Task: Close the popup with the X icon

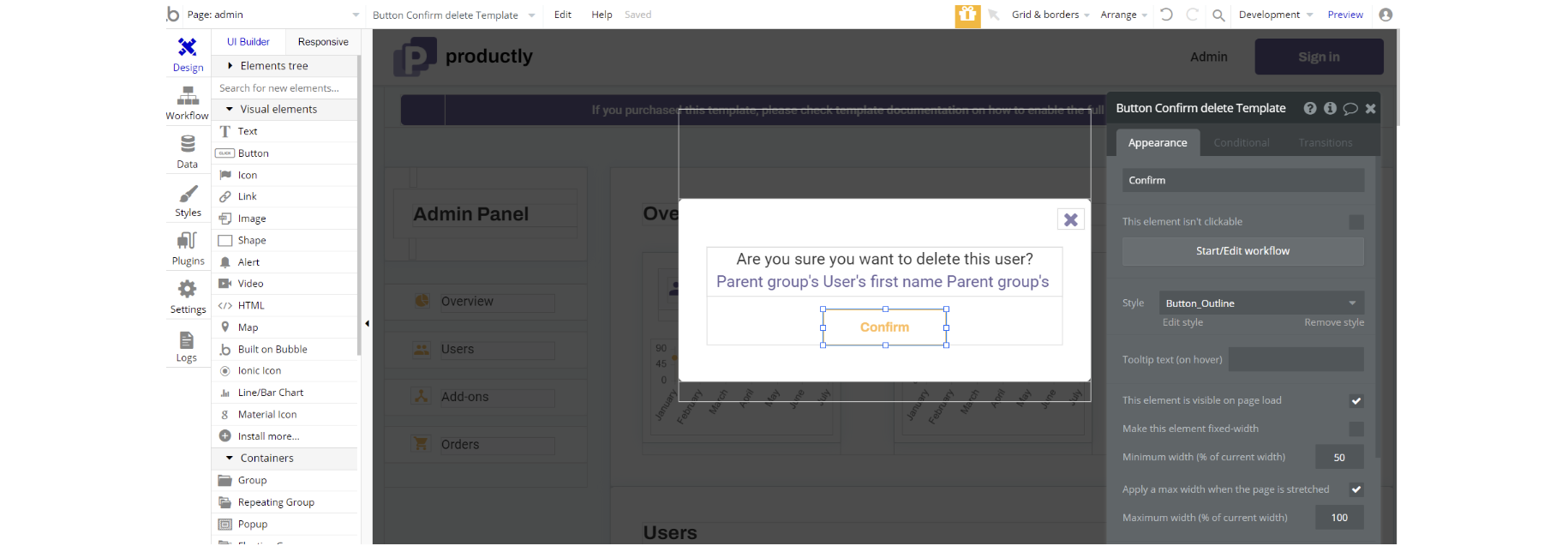Action: click(x=1071, y=219)
